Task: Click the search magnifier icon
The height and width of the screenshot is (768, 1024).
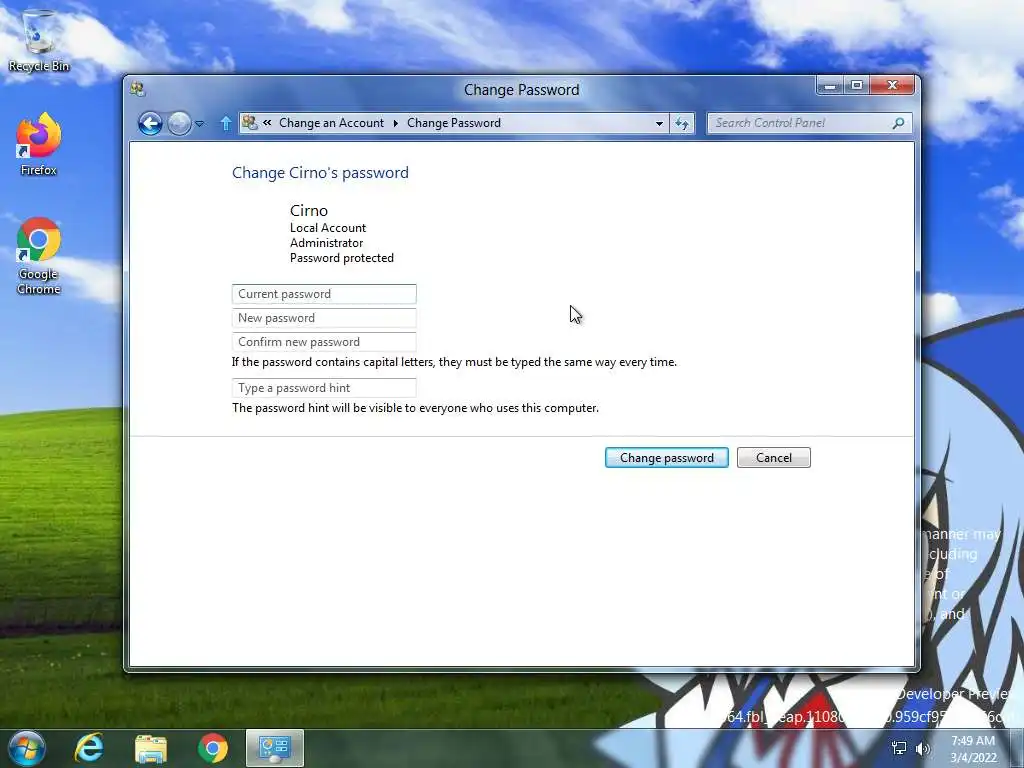Action: coord(899,123)
